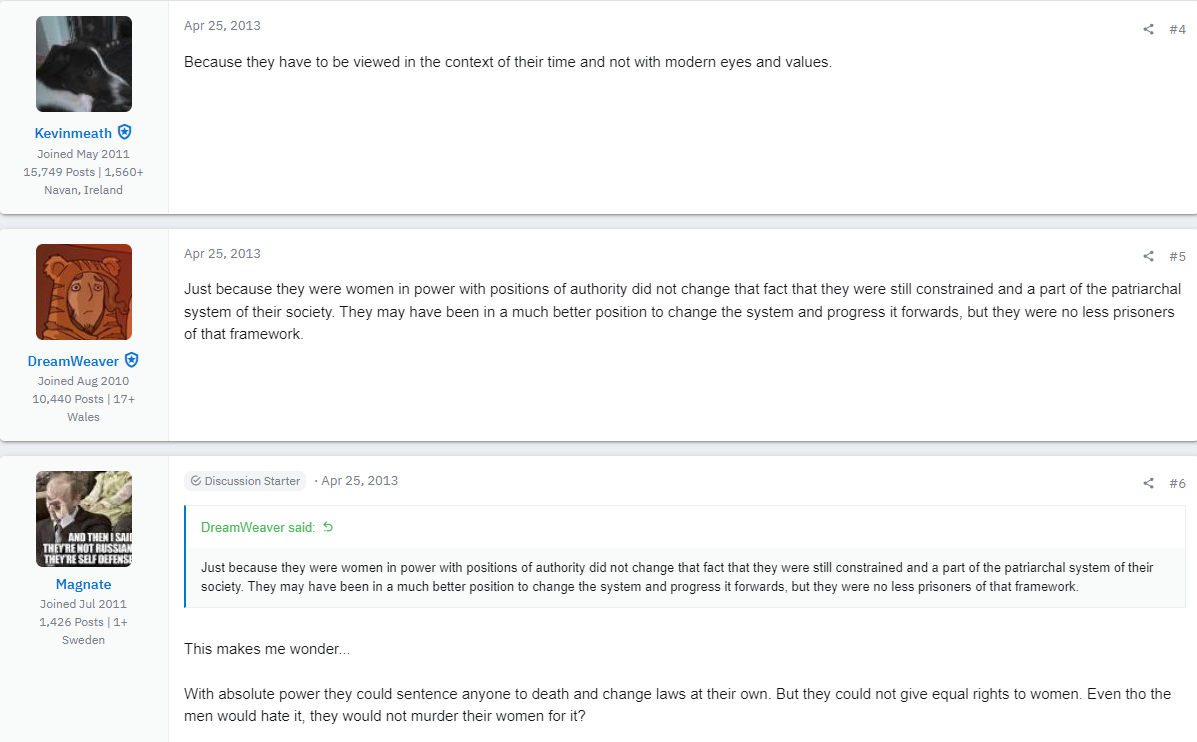This screenshot has width=1197, height=742.
Task: Open Magnate's meme avatar
Action: click(x=84, y=519)
